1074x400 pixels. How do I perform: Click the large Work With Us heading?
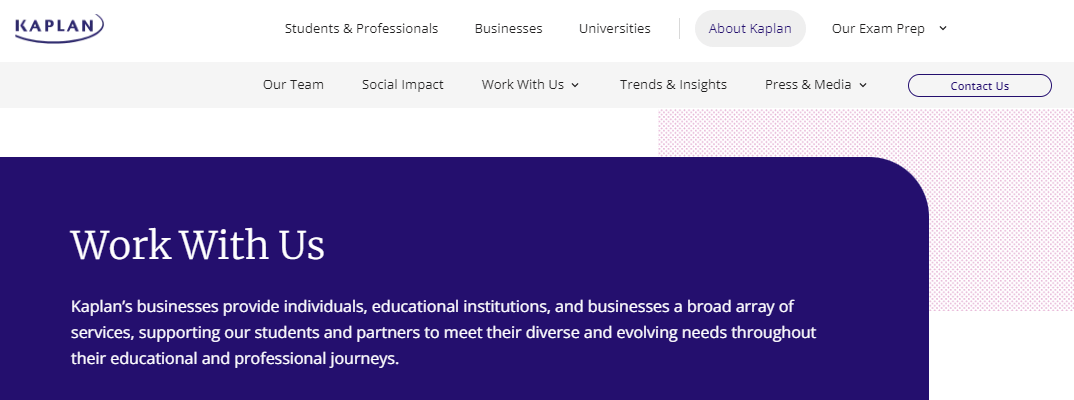(x=197, y=245)
